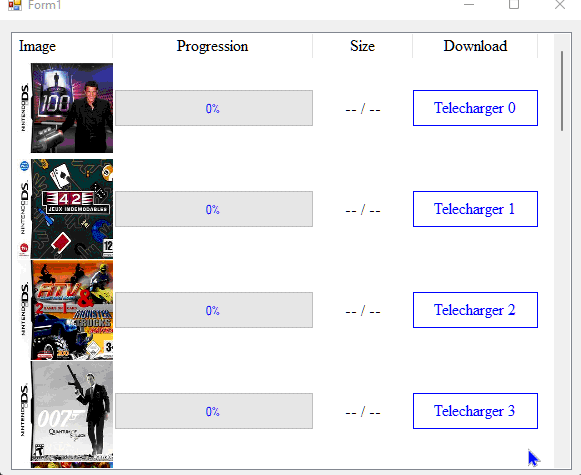Click the Telecharger 2 button
Viewport: 581px width, 475px height.
tap(475, 310)
